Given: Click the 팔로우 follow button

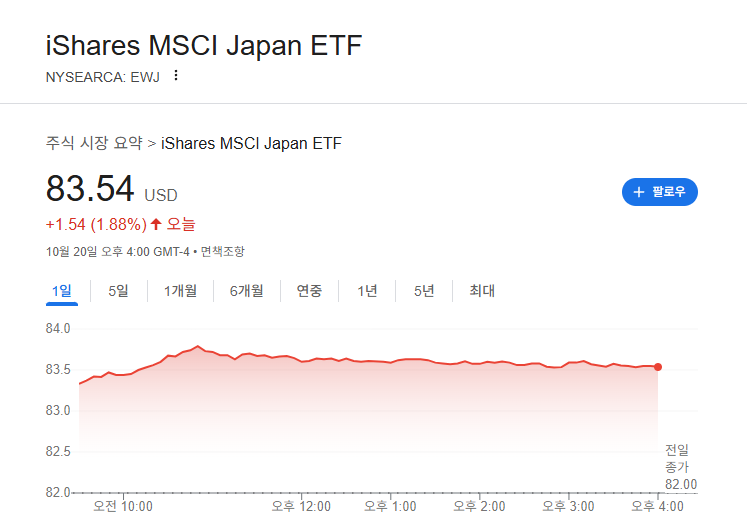Looking at the screenshot, I should point(660,192).
